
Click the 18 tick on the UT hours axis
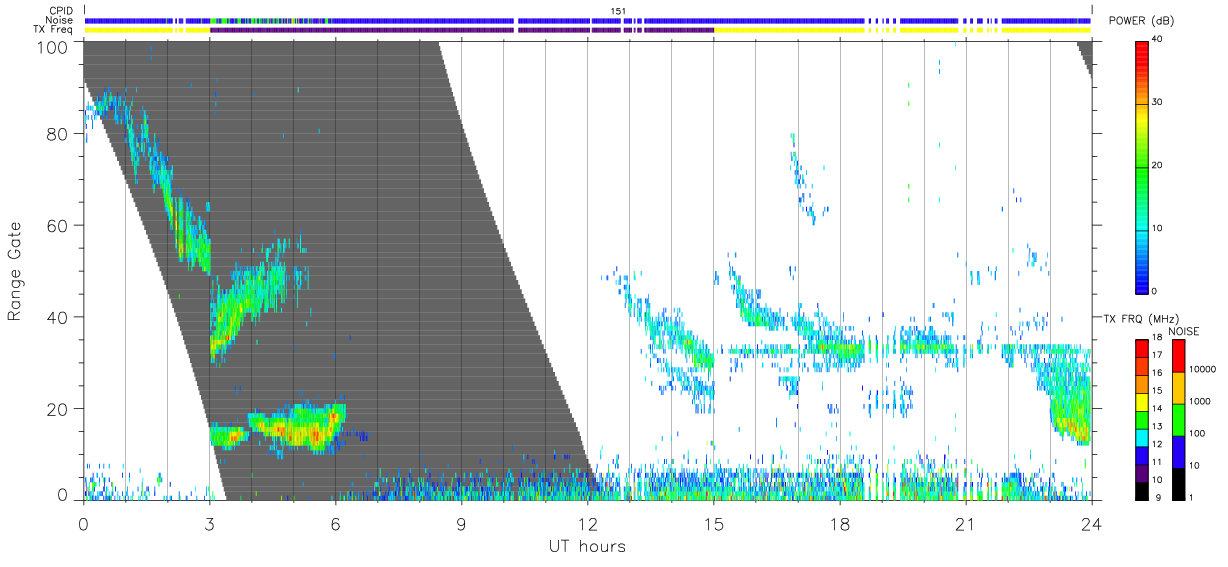839,522
